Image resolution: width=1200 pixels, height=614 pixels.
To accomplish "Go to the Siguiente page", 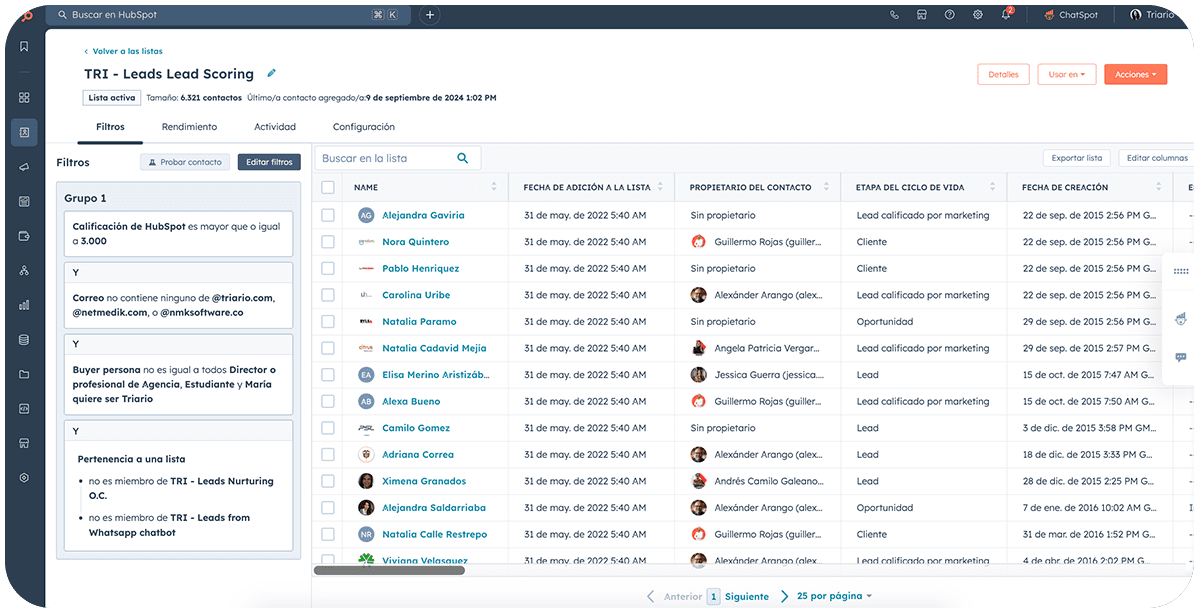I will click(x=747, y=597).
